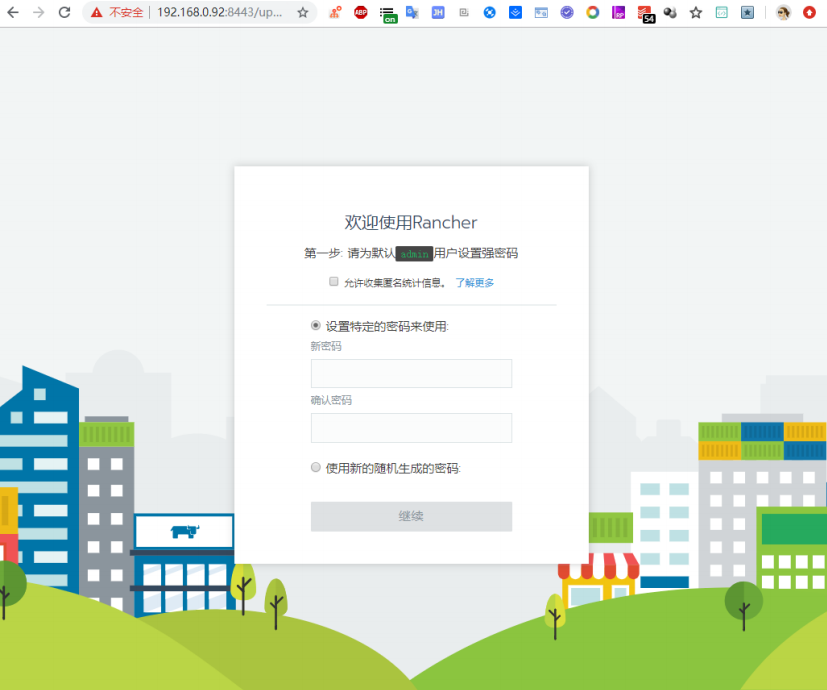Viewport: 827px width, 690px height.
Task: Open the 了解更多 link
Action: (475, 283)
